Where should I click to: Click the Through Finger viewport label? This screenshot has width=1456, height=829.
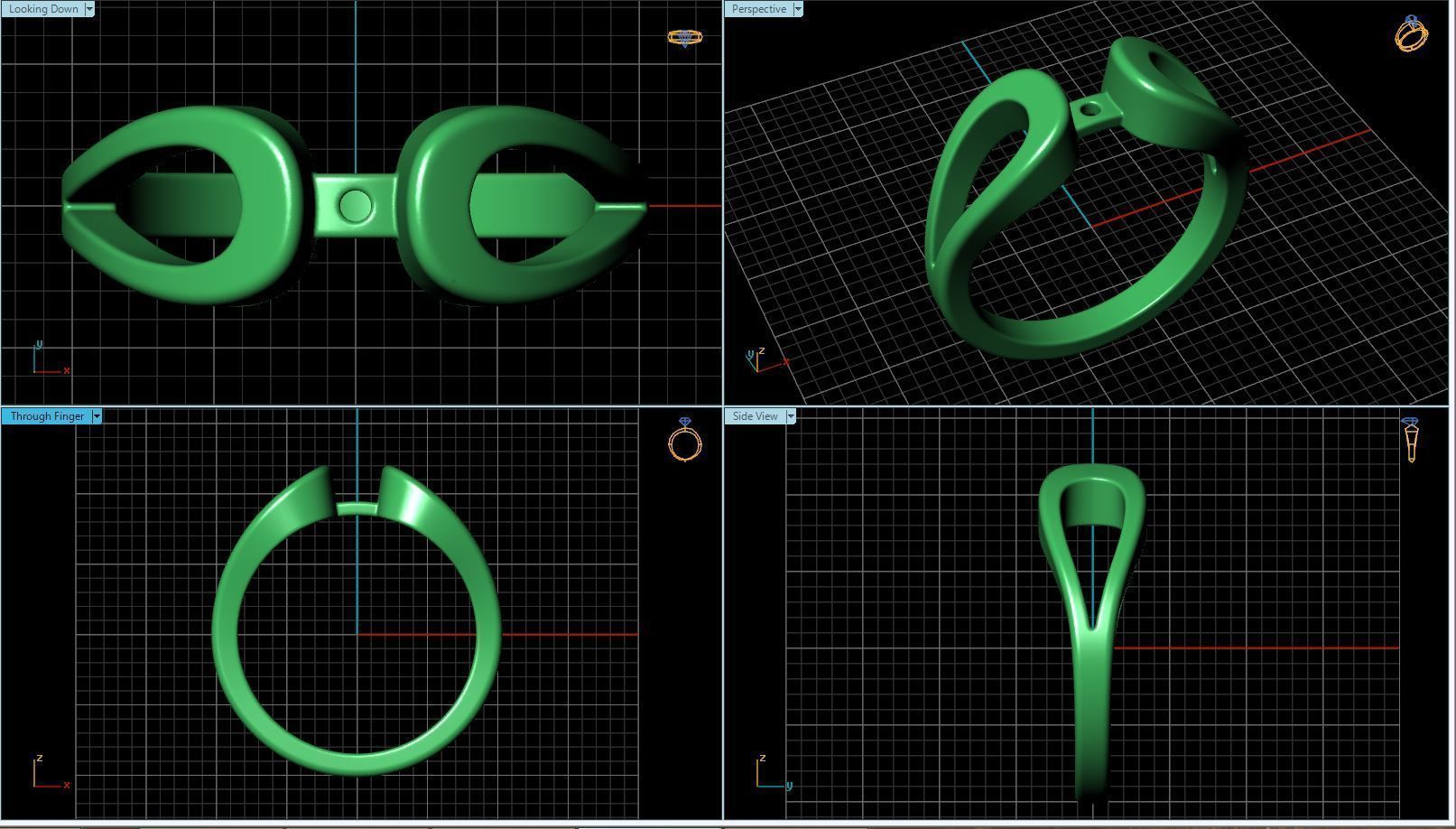[x=47, y=416]
